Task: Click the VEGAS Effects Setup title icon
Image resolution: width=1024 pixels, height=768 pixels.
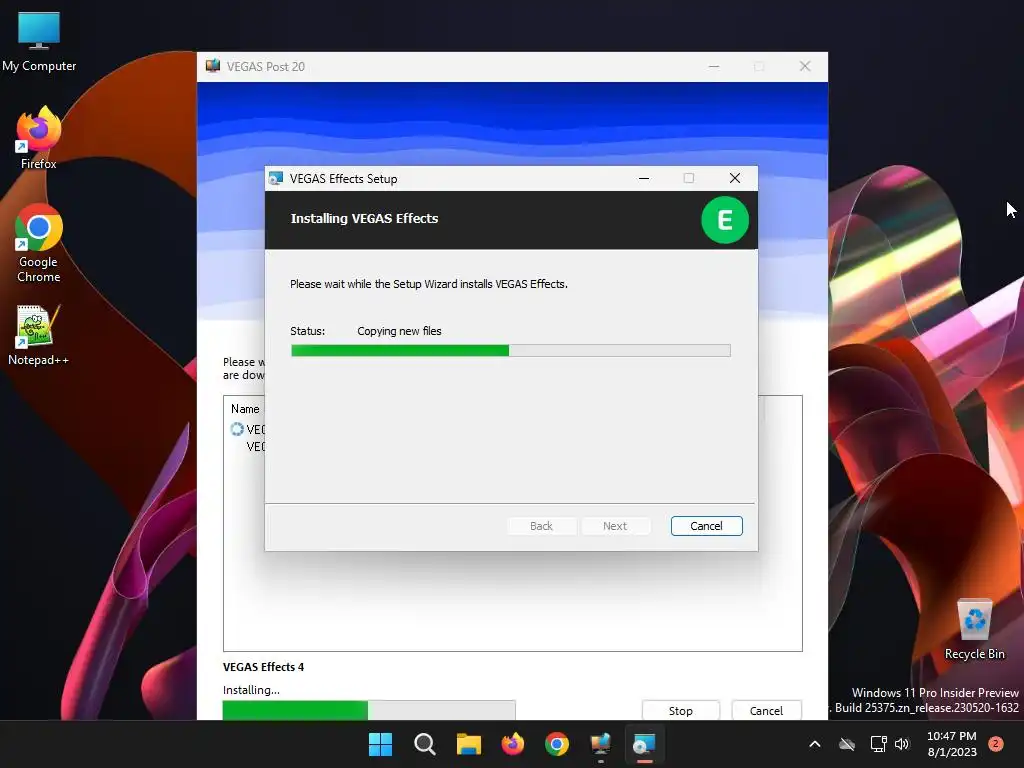Action: click(x=276, y=178)
